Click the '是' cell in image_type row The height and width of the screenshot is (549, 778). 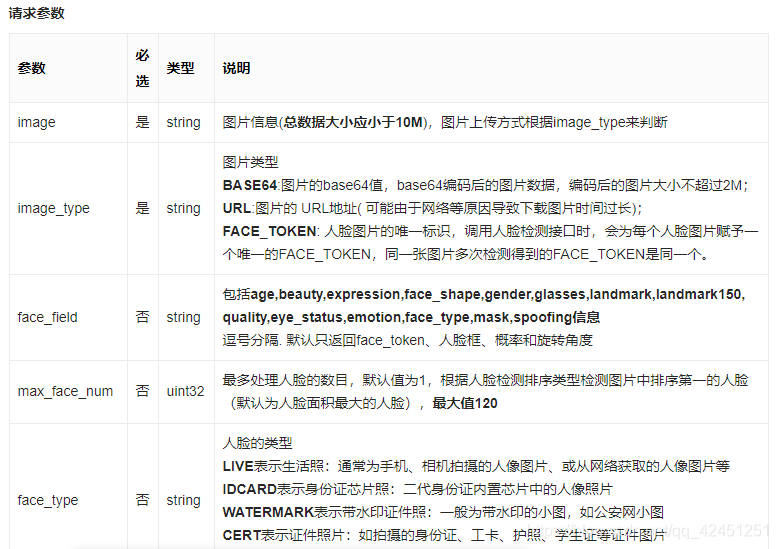[142, 208]
